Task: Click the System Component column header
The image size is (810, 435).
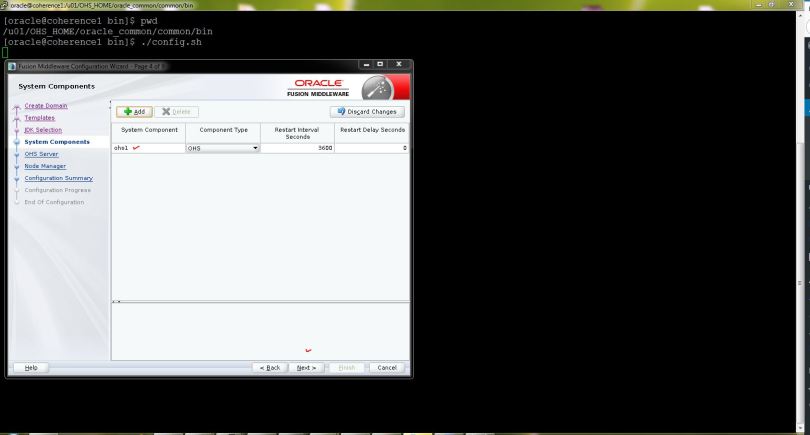Action: click(149, 133)
